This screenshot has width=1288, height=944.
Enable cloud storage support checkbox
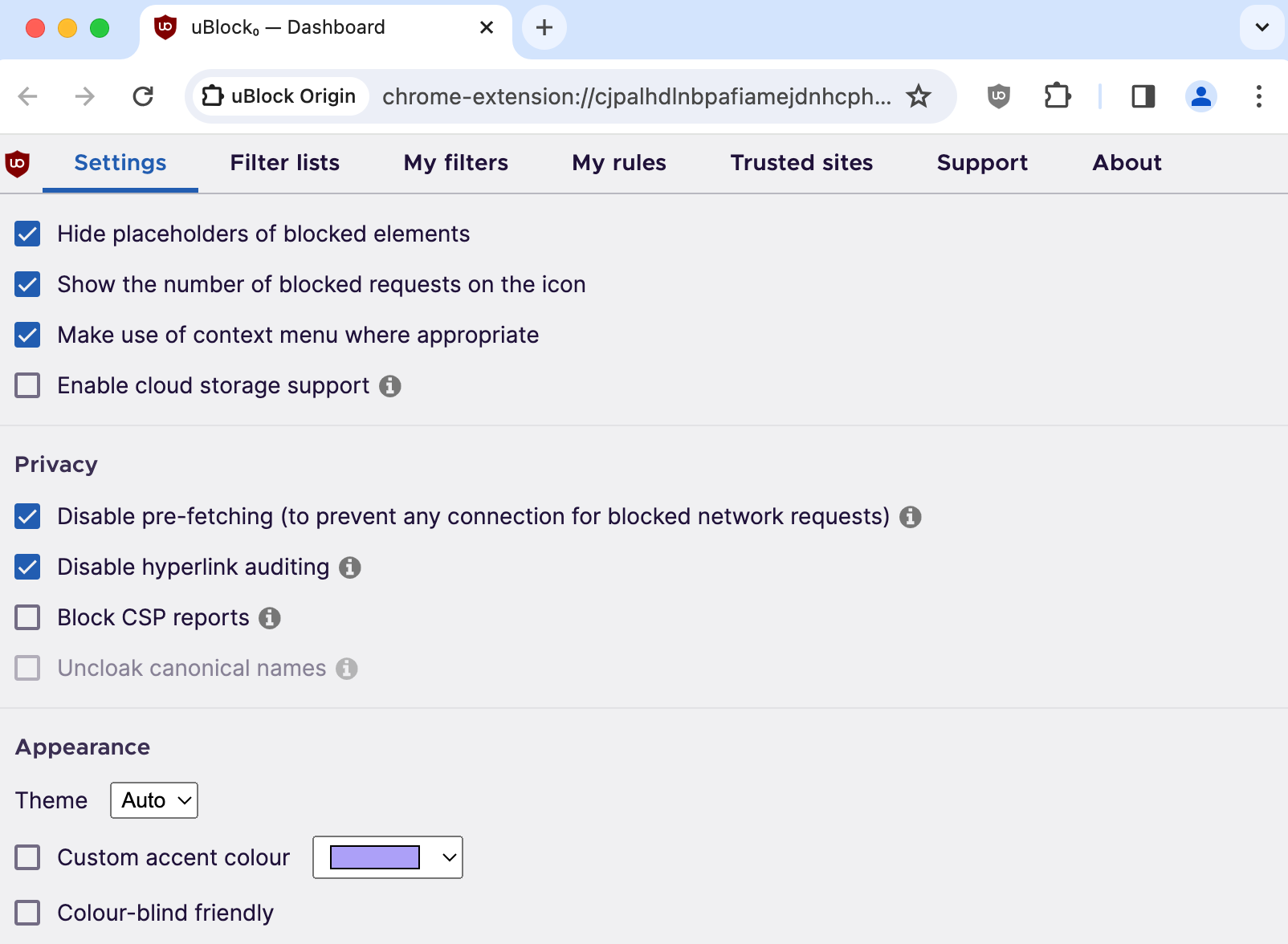pos(27,385)
